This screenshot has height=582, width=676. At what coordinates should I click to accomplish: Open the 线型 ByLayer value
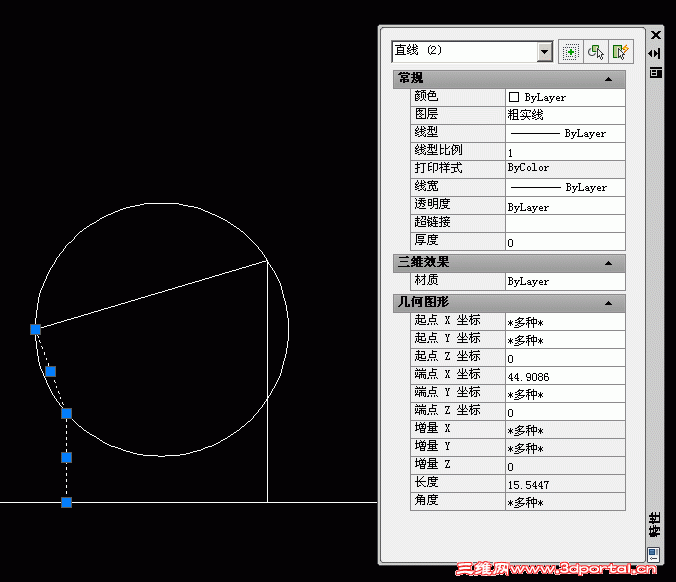click(x=565, y=133)
